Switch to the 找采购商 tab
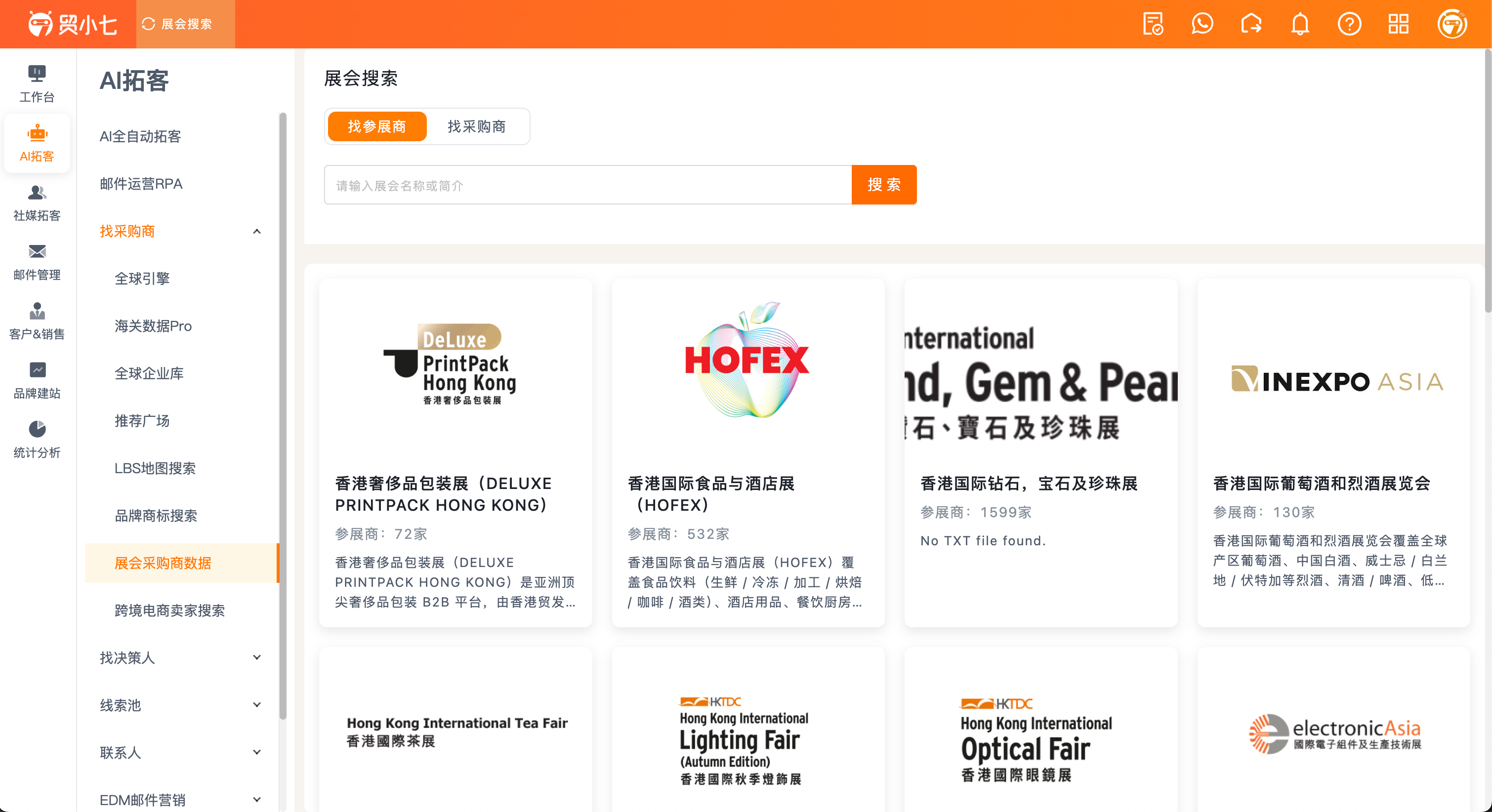This screenshot has height=812, width=1492. (477, 126)
